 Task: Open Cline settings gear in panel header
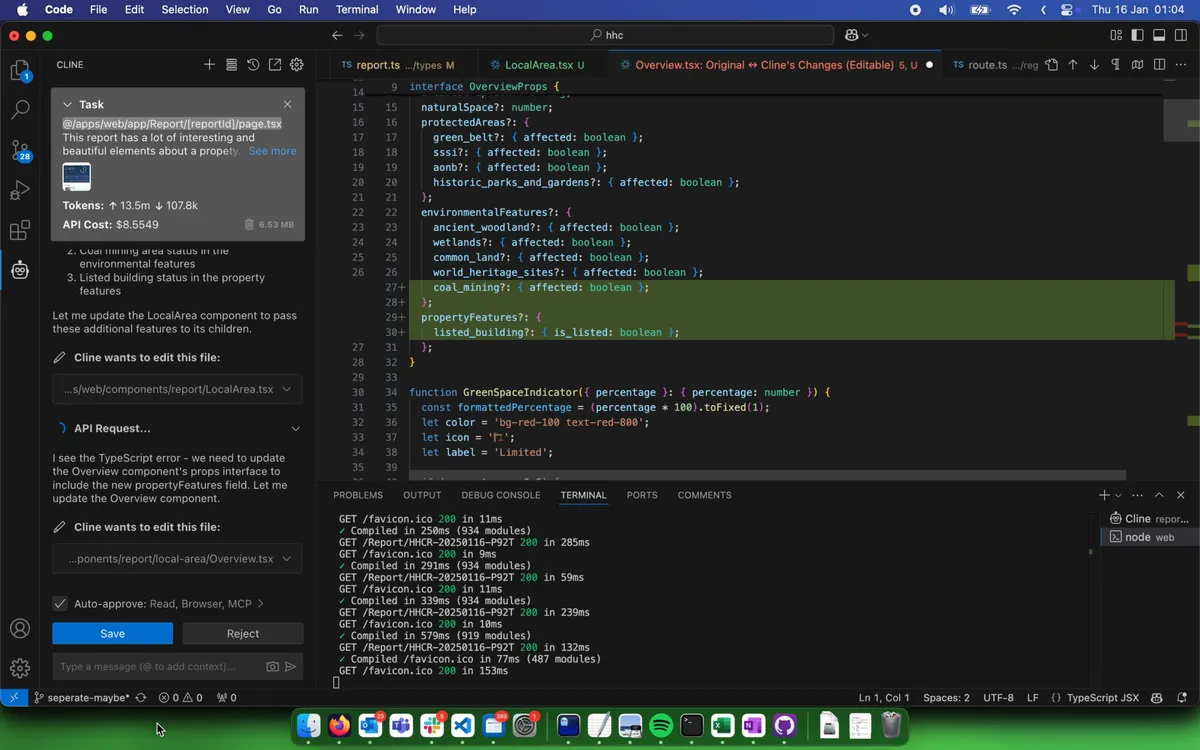point(297,65)
